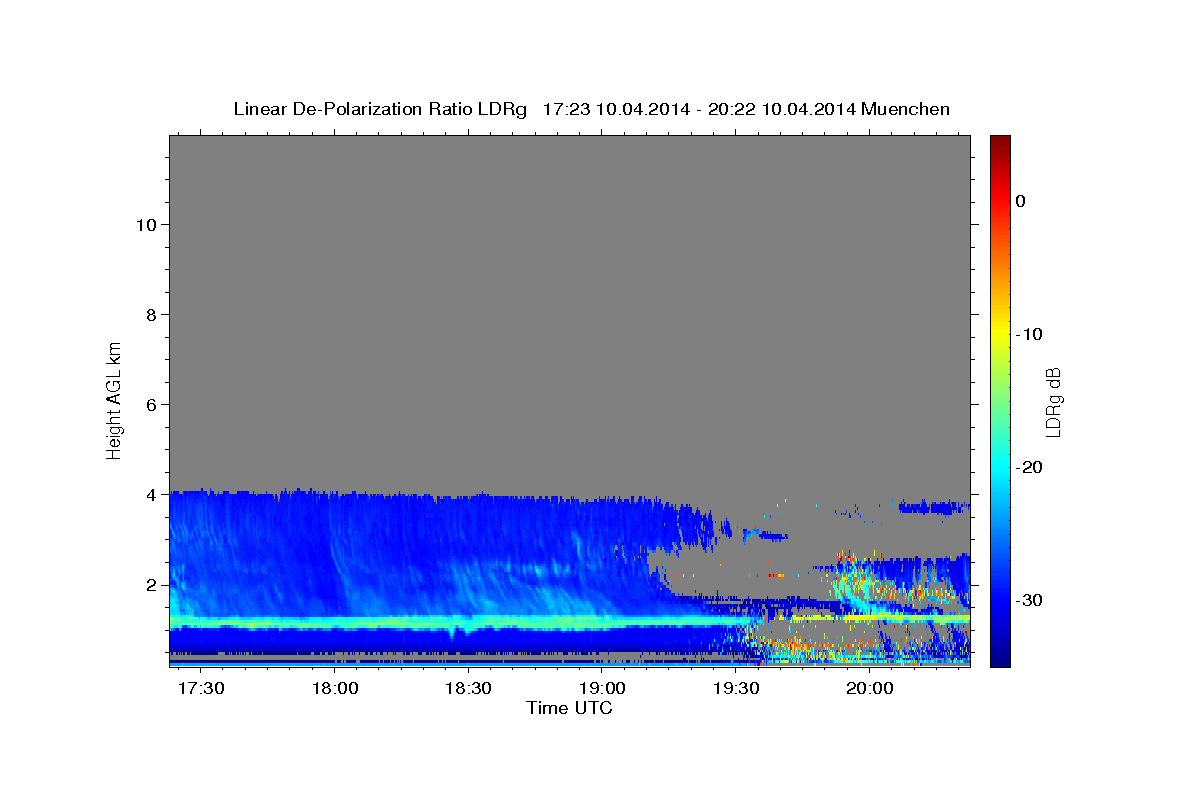The height and width of the screenshot is (800, 1200).
Task: Click the height tick label '6'
Action: pos(151,404)
